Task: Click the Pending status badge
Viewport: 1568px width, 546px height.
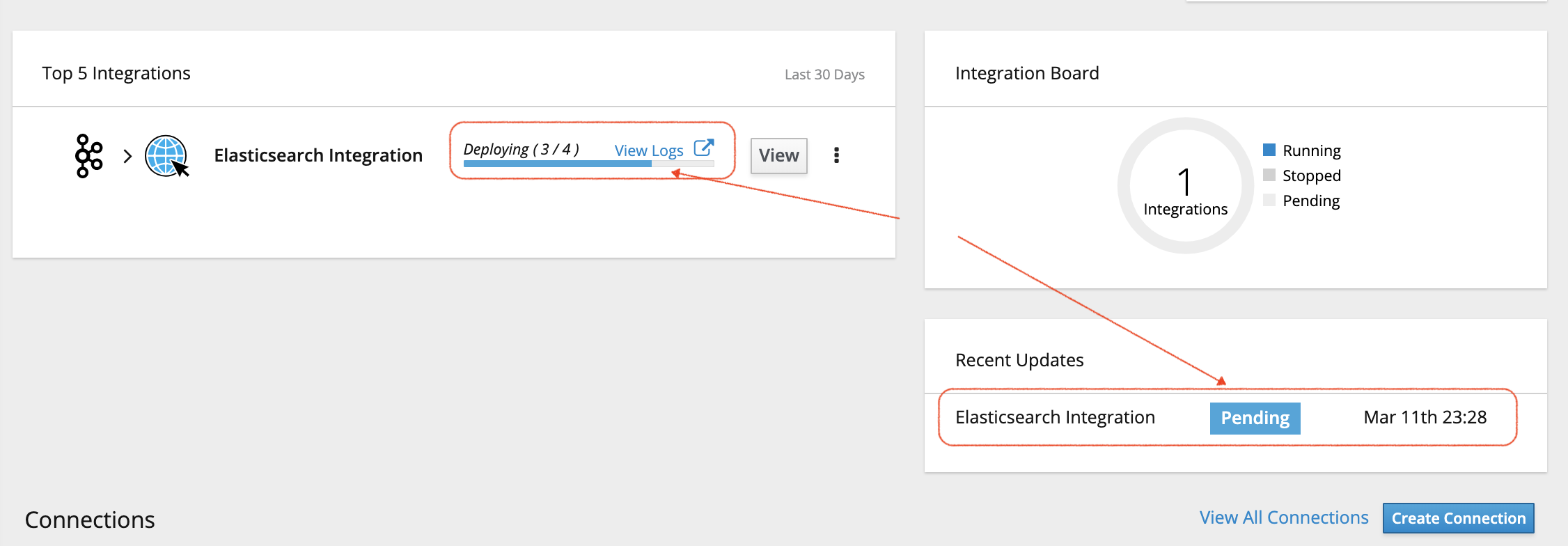Action: [x=1255, y=418]
